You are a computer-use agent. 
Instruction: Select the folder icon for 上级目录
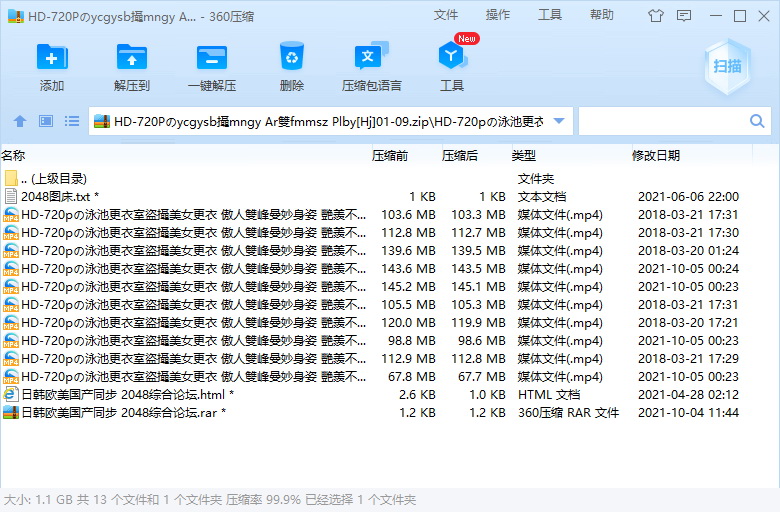pos(11,178)
